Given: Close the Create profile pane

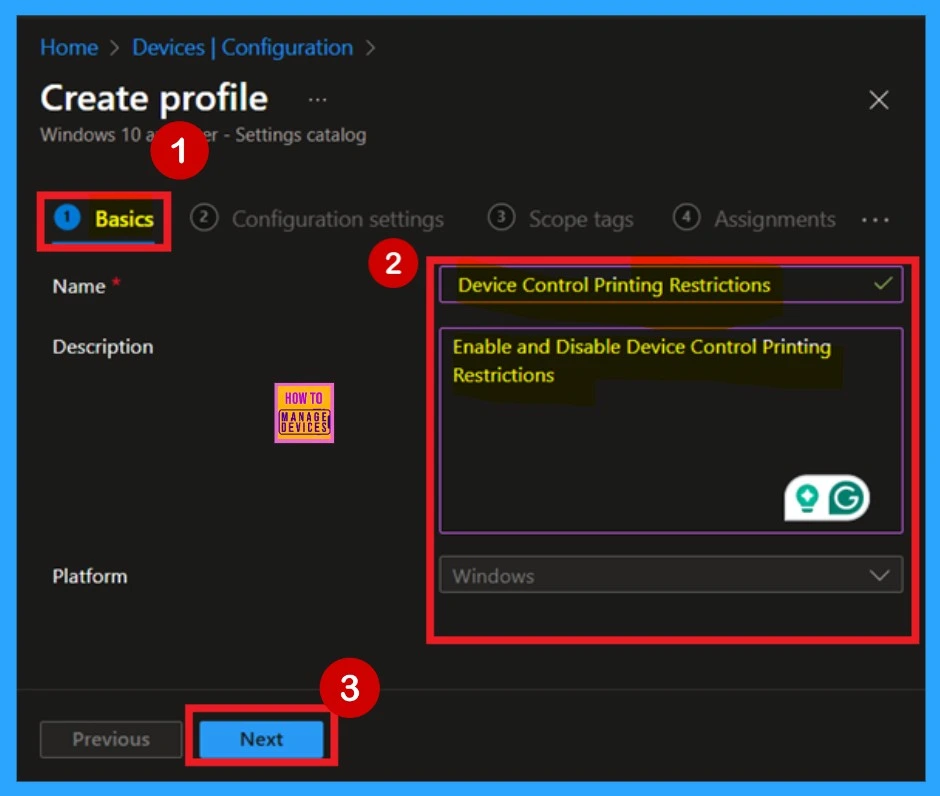Looking at the screenshot, I should click(878, 100).
